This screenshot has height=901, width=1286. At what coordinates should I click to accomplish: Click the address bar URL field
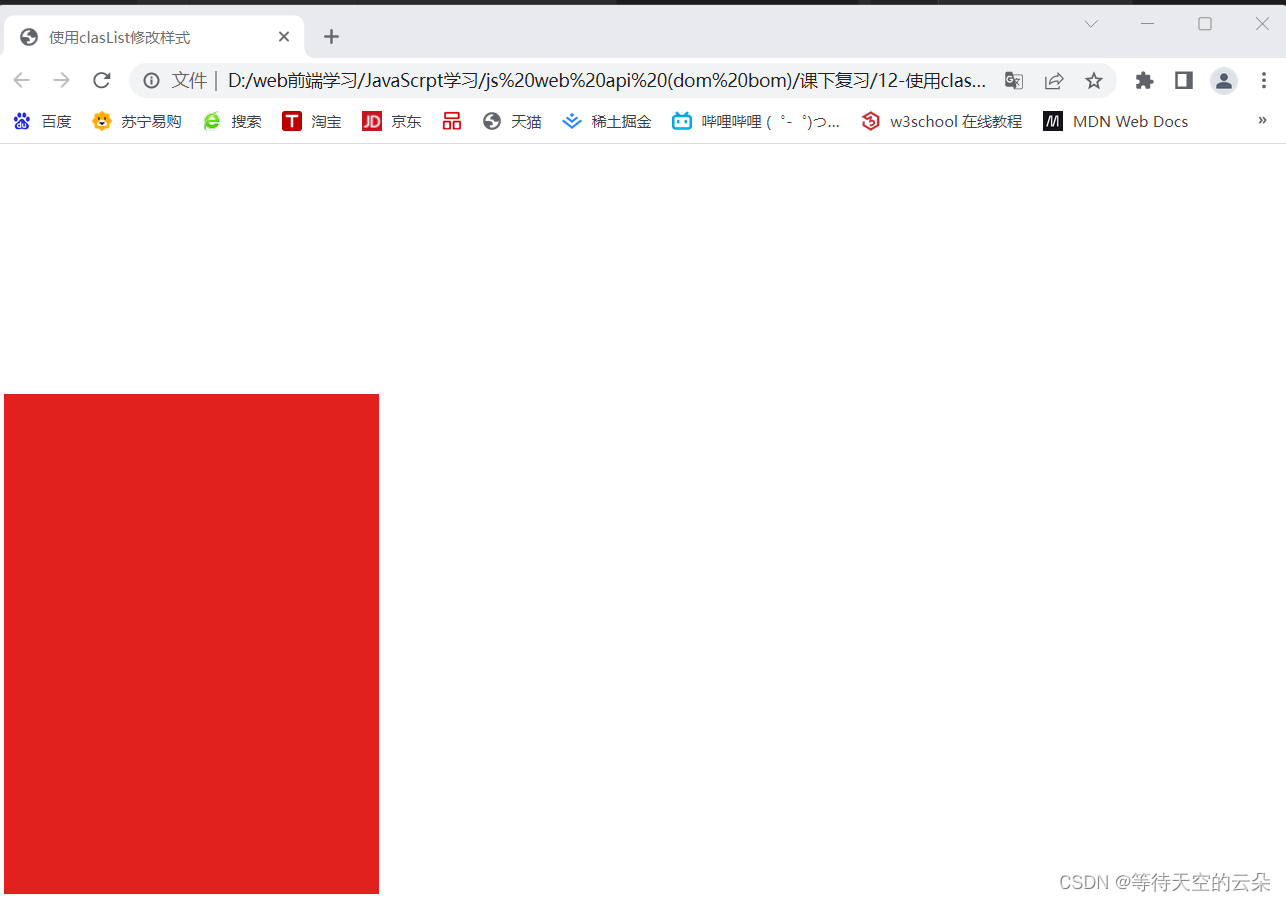pyautogui.click(x=607, y=80)
